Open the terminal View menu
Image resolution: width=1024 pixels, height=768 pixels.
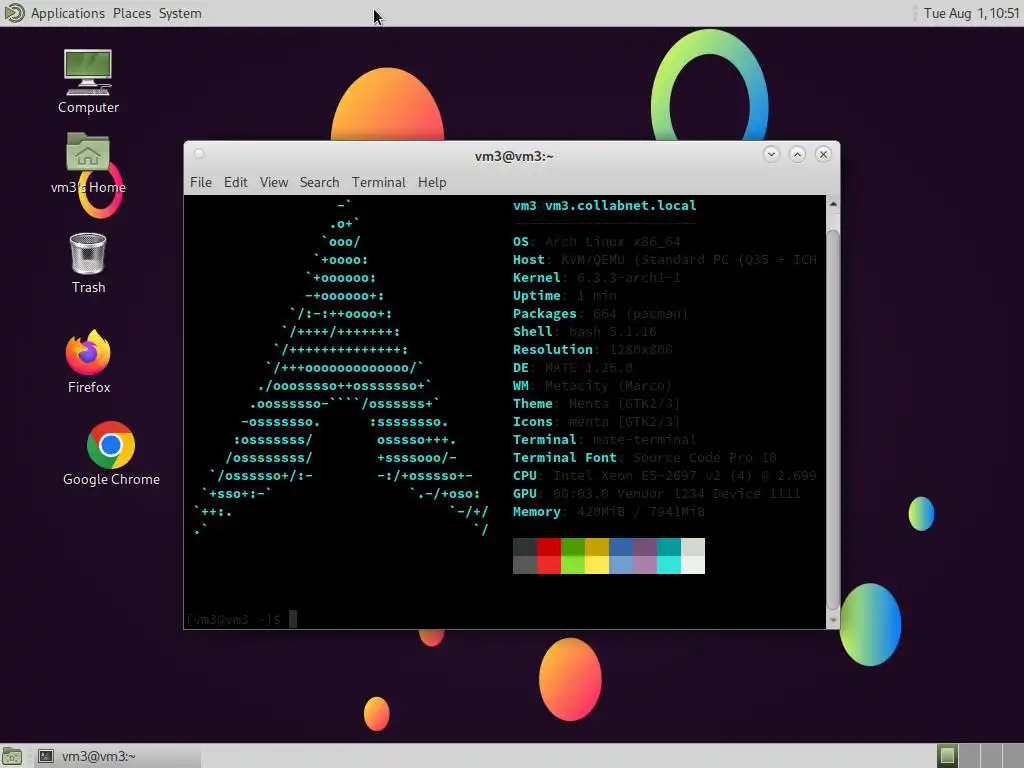[274, 182]
